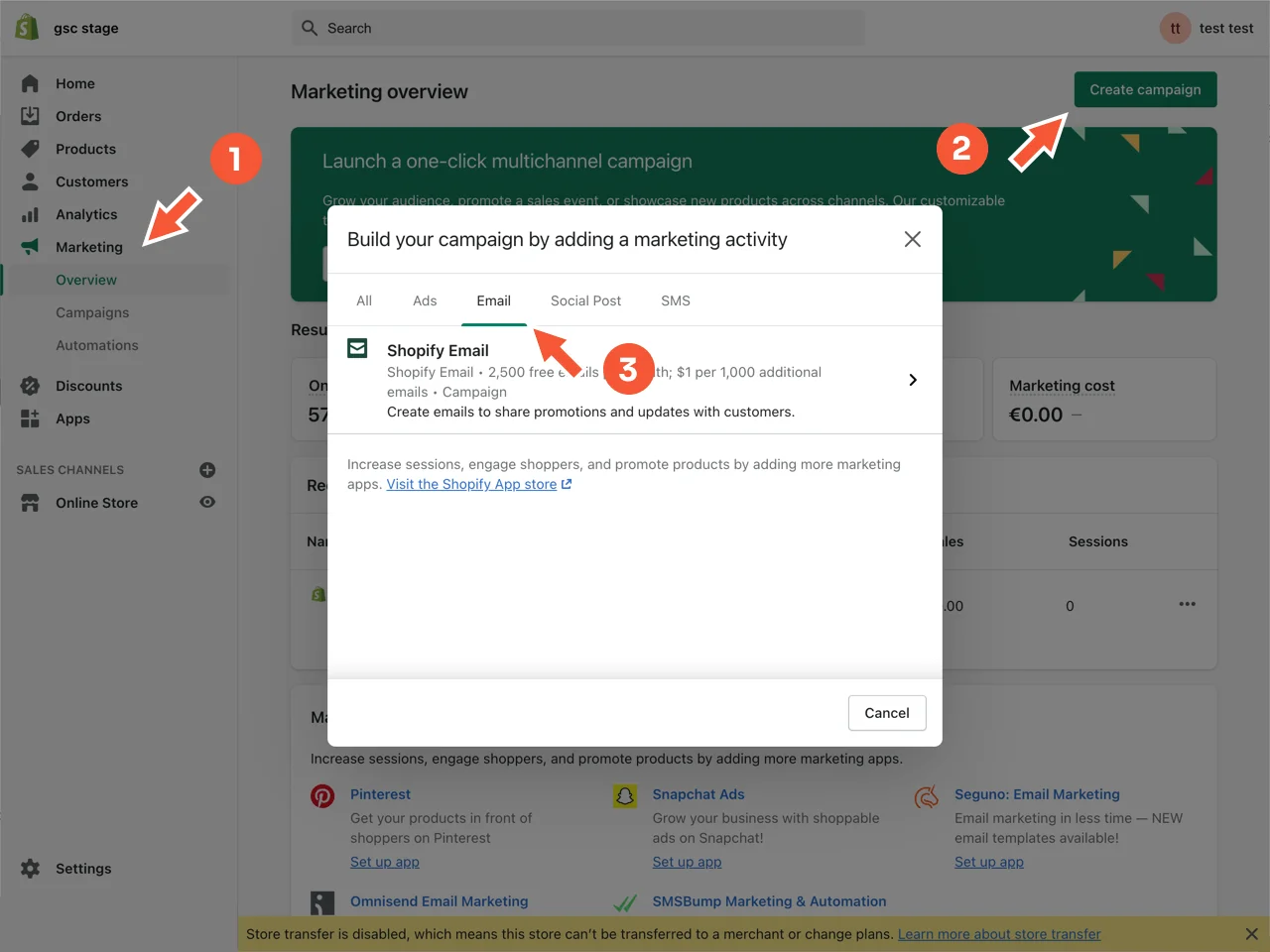Click the search magnifier icon

(310, 28)
